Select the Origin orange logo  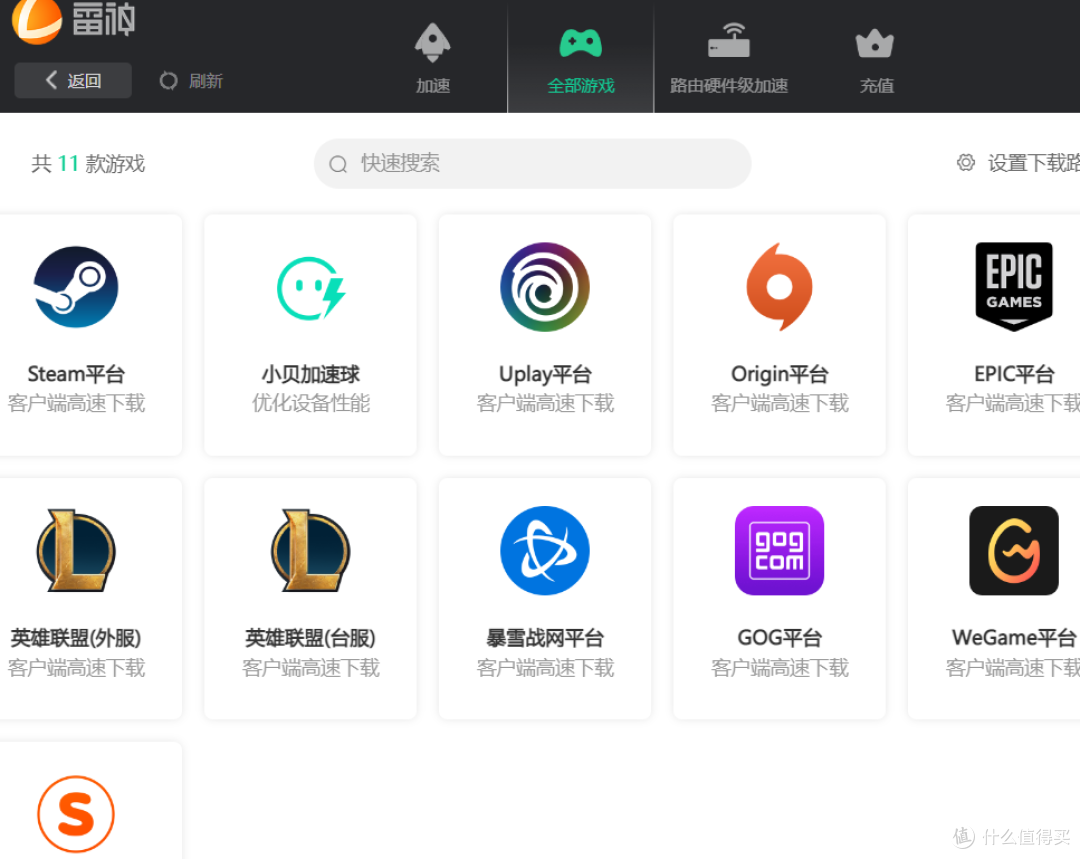point(780,287)
